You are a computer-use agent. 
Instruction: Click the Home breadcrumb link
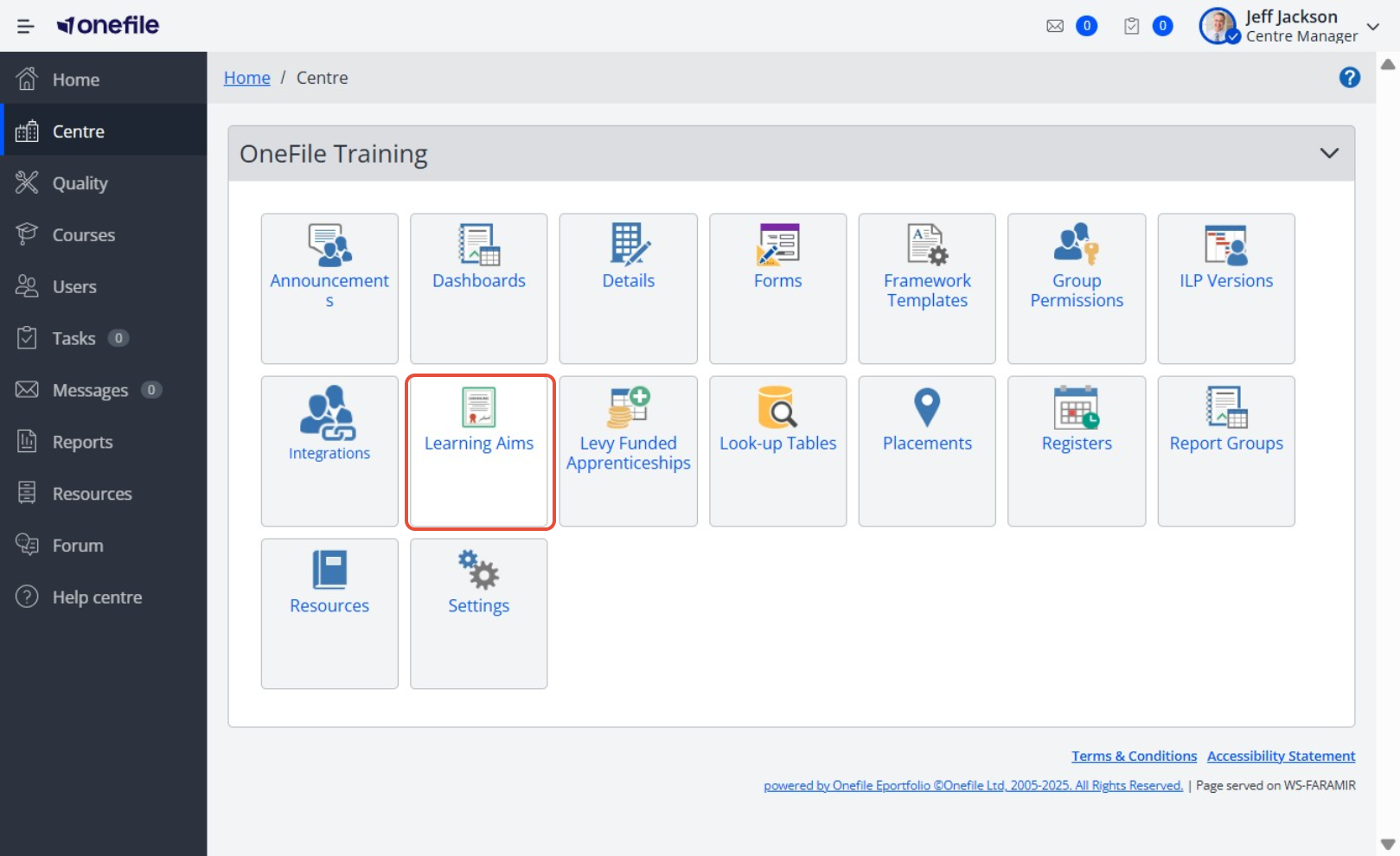point(247,78)
